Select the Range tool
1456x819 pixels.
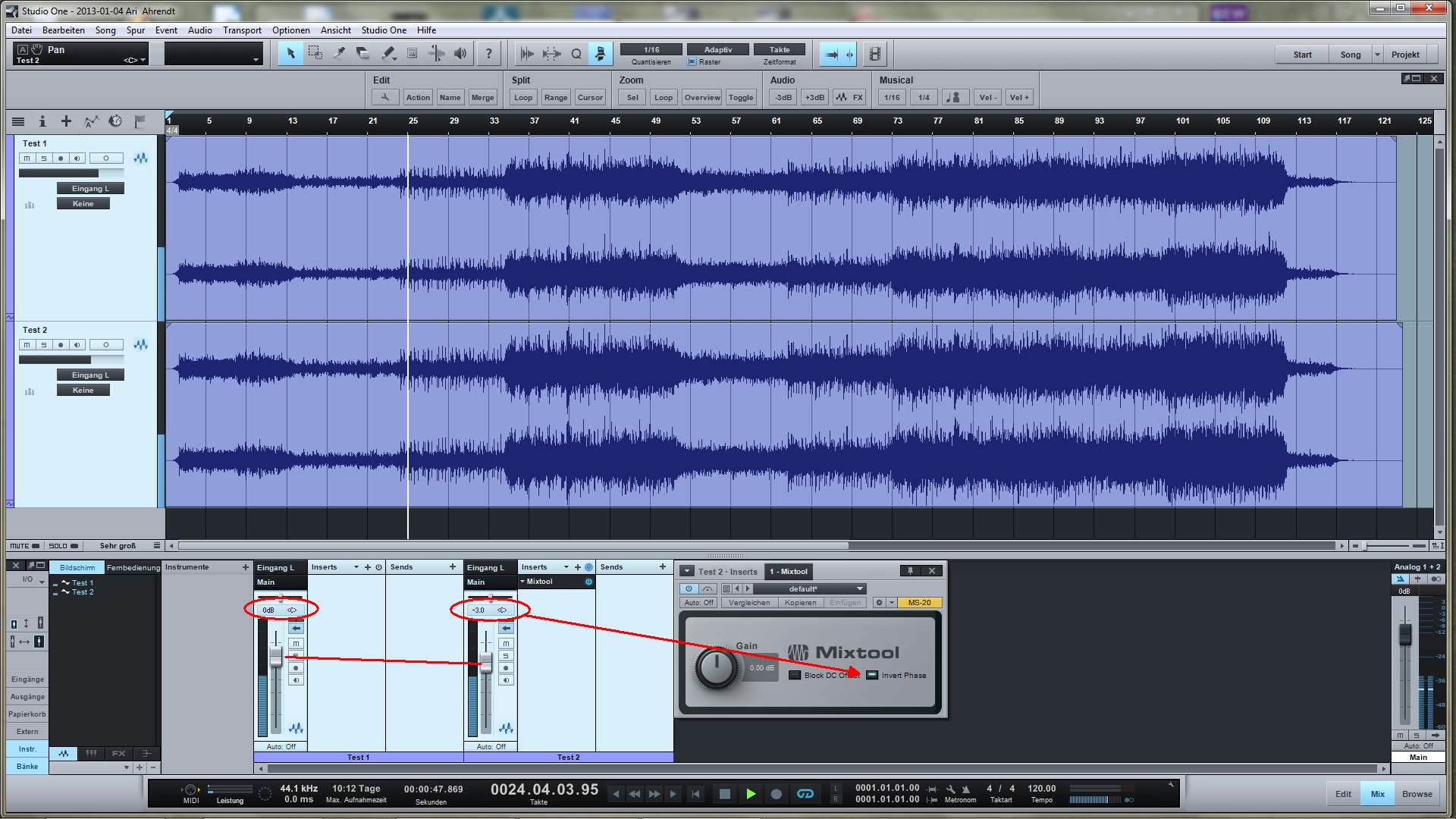(x=315, y=54)
